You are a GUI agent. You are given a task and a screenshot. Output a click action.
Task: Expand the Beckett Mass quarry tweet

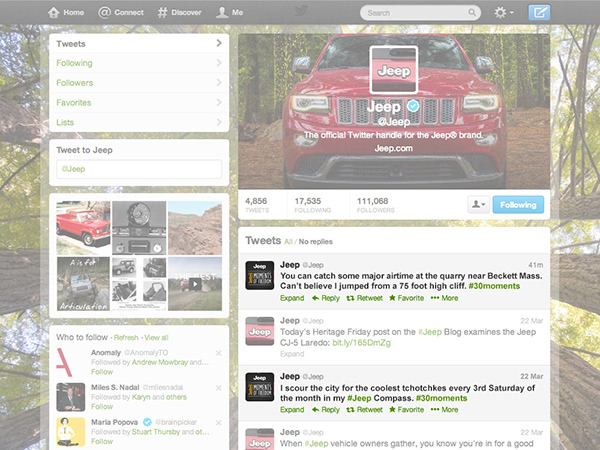pyautogui.click(x=292, y=298)
